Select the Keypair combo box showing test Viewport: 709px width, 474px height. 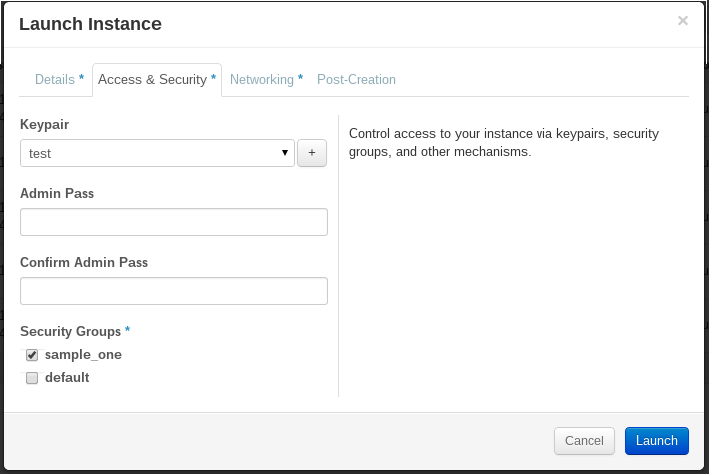(150, 153)
